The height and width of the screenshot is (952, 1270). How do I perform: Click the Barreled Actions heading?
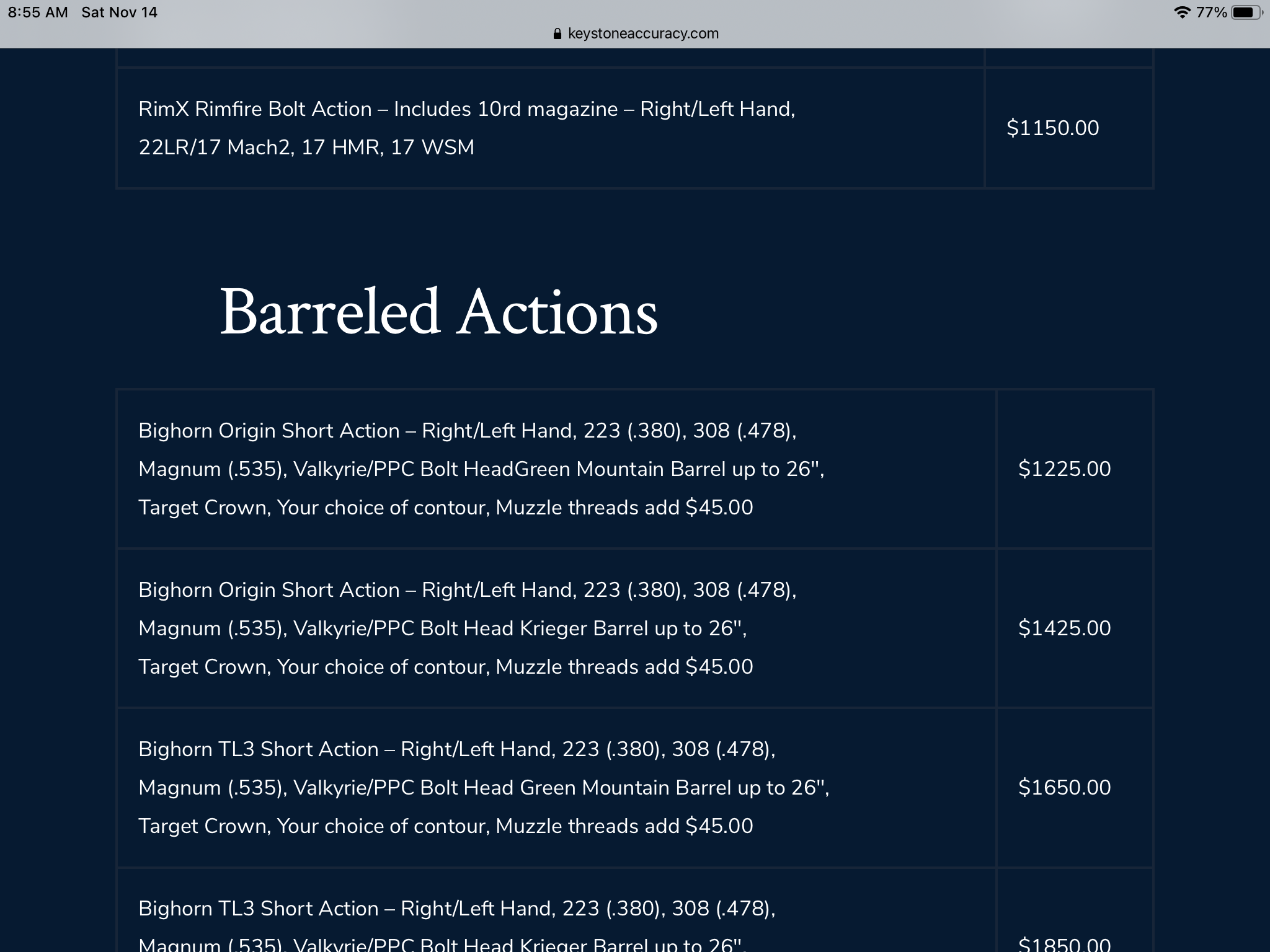(x=438, y=312)
